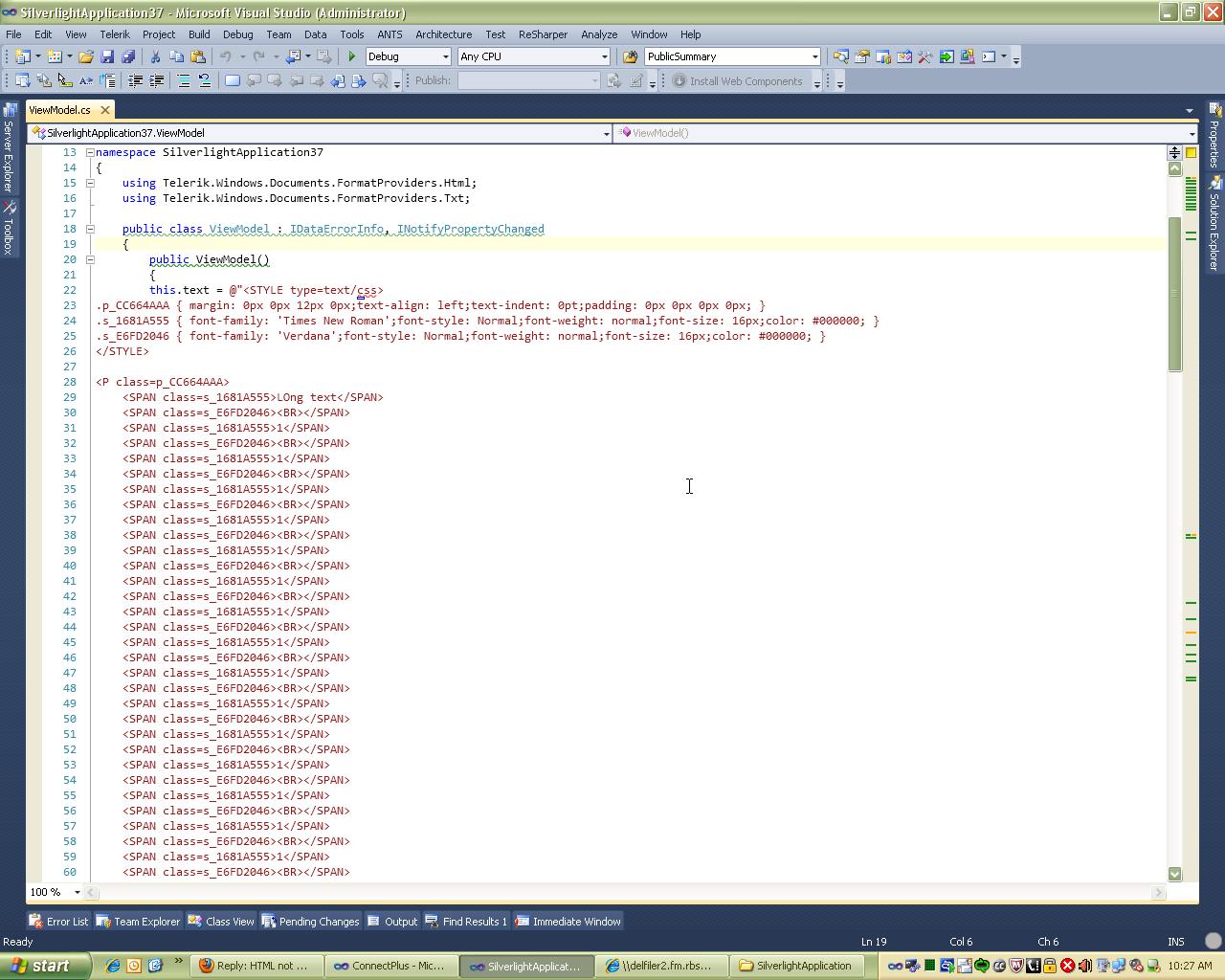Select the ViewModel.cs document tab

tap(59, 110)
